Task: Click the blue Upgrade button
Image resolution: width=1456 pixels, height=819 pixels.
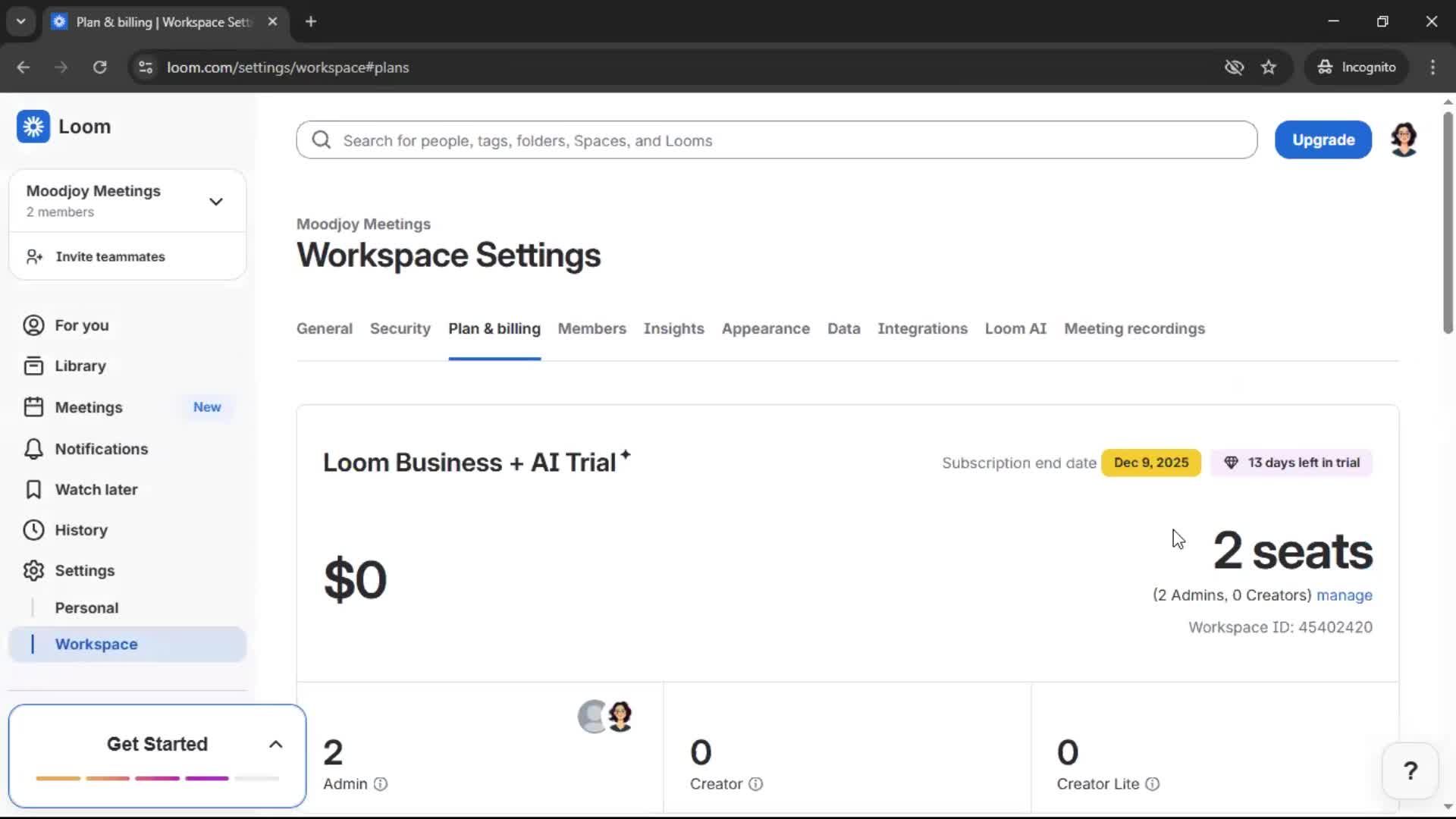Action: coord(1323,140)
